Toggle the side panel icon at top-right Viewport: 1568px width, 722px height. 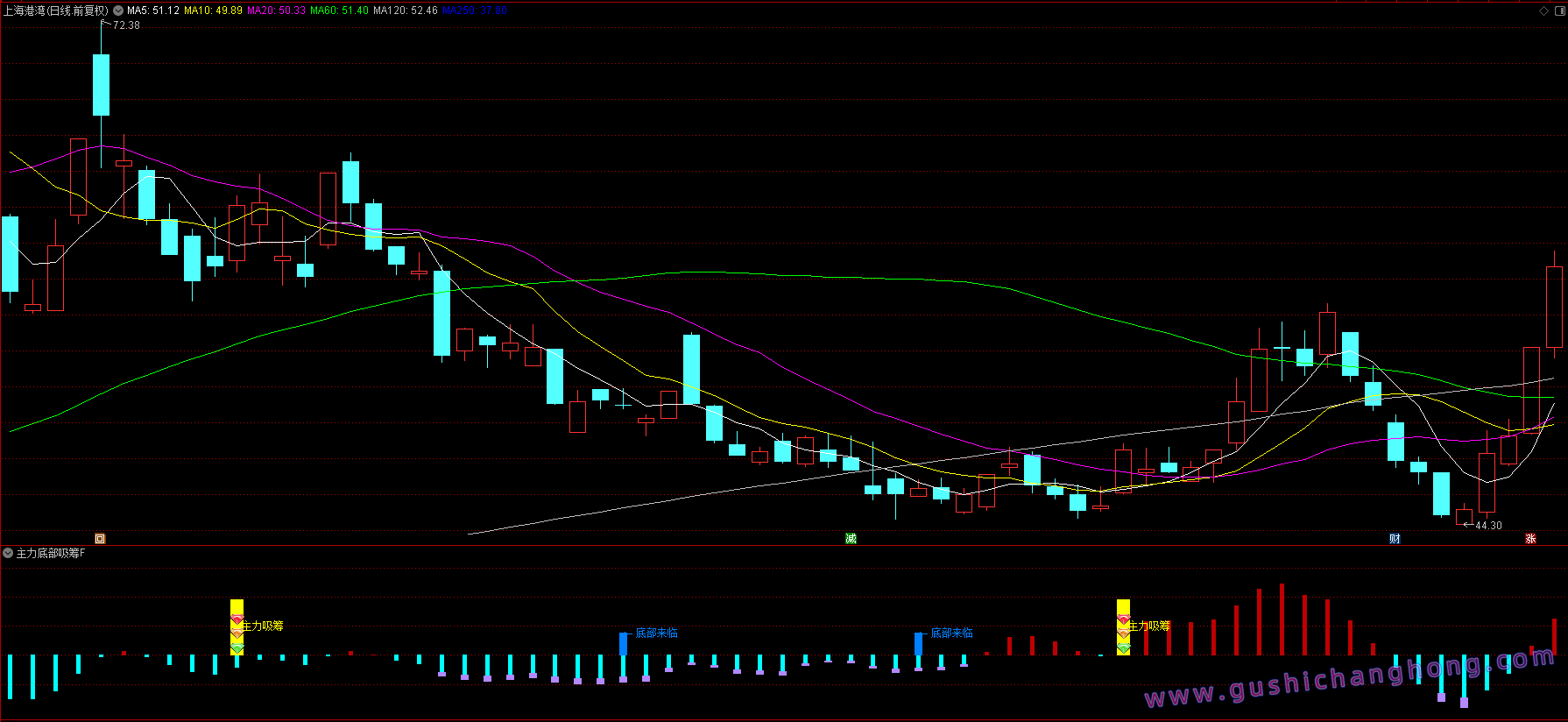click(1559, 11)
